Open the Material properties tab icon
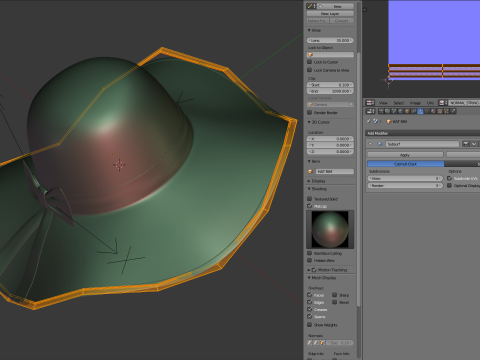The width and height of the screenshot is (480, 360). [433, 111]
